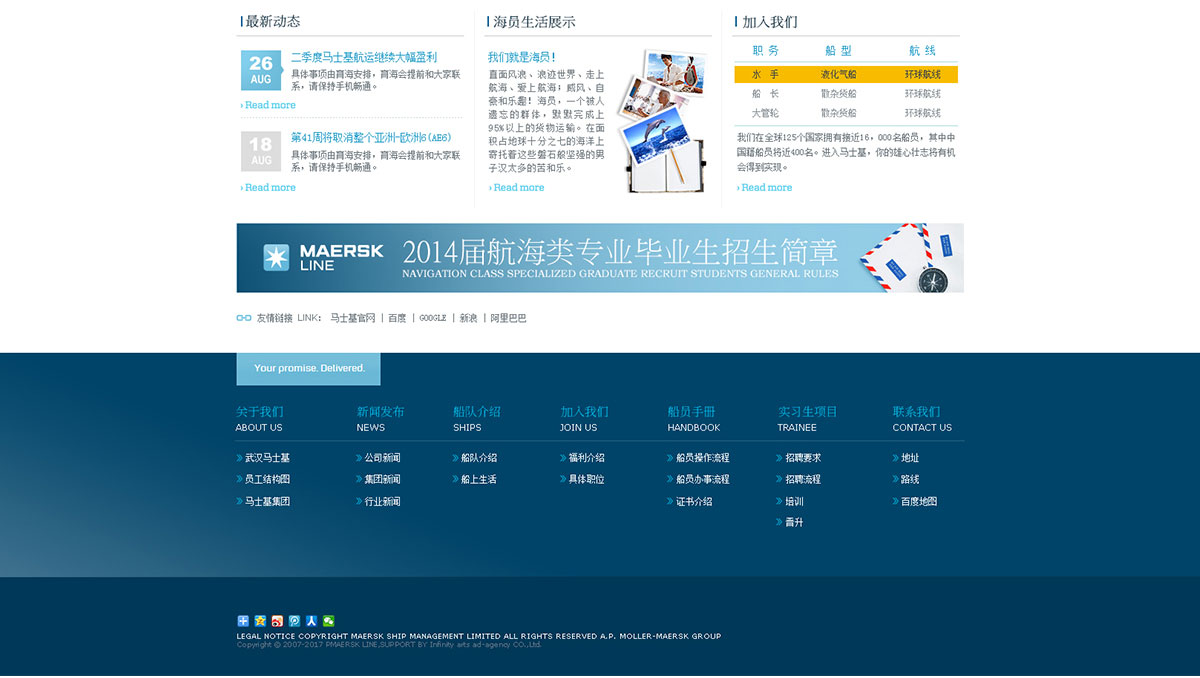Open news 第41周将取消整个亚洲-欧洲 (AE6)

[x=371, y=138]
